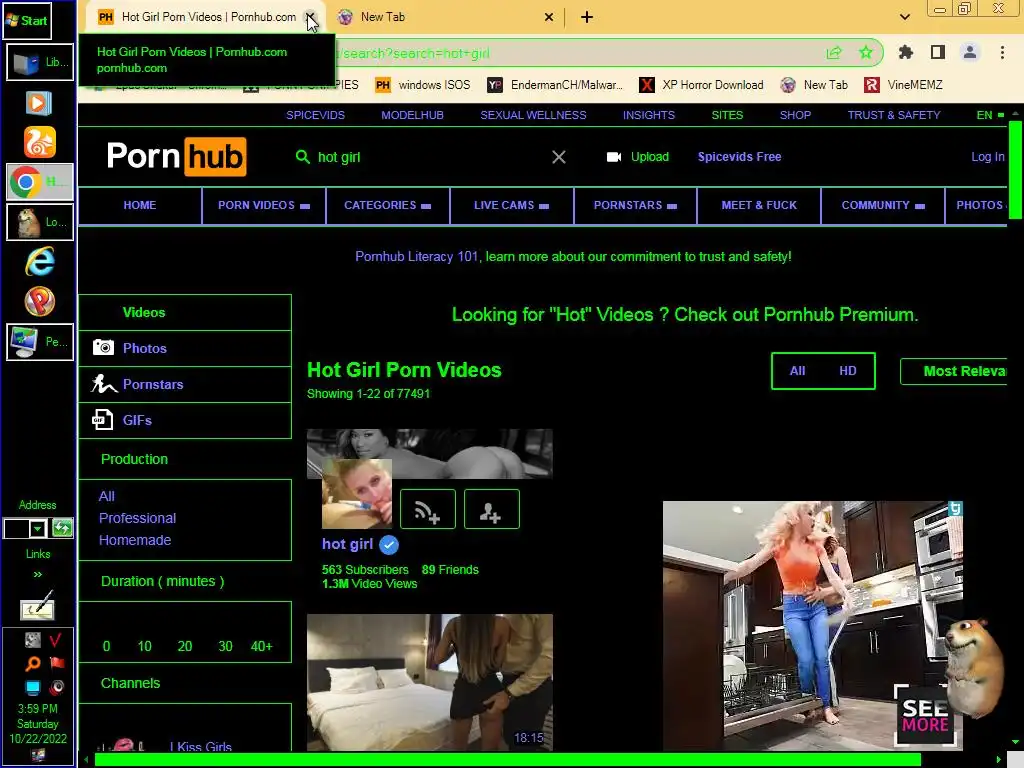
Task: Open the tablet input pen icon
Action: click(38, 606)
